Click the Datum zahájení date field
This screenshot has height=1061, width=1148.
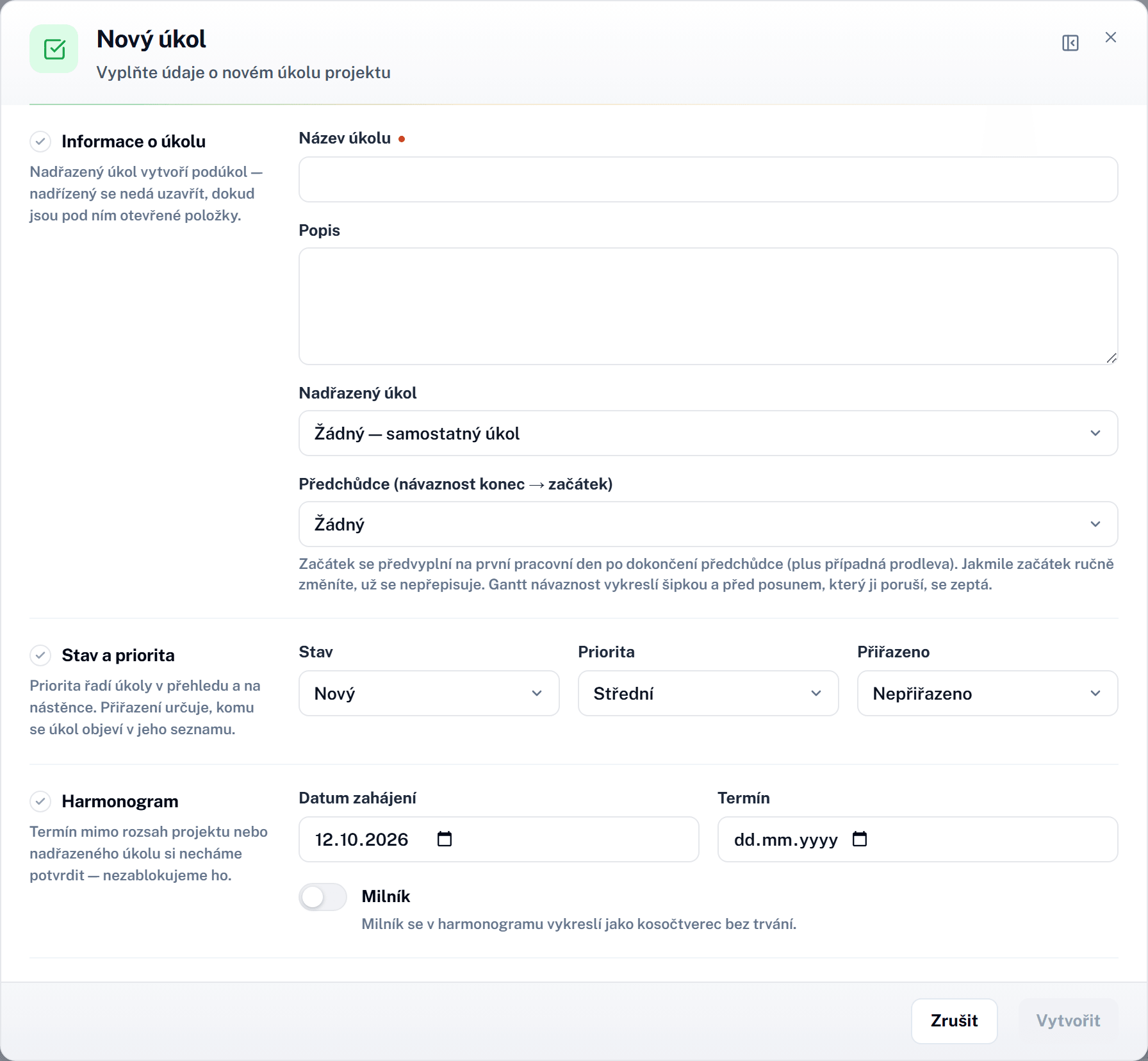point(498,839)
